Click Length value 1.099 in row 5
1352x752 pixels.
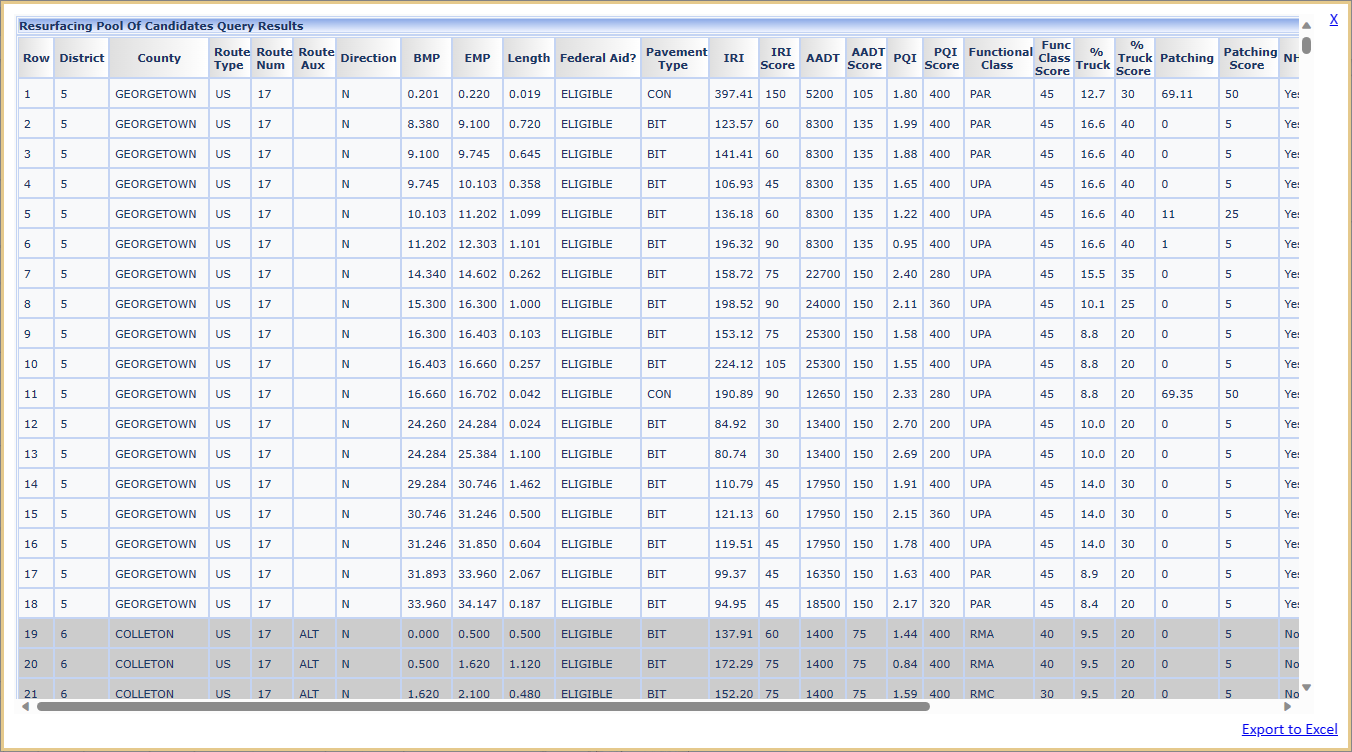point(524,214)
